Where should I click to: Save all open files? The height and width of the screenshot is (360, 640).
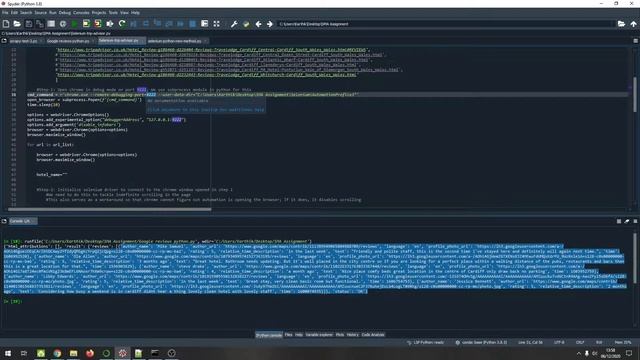tap(40, 24)
